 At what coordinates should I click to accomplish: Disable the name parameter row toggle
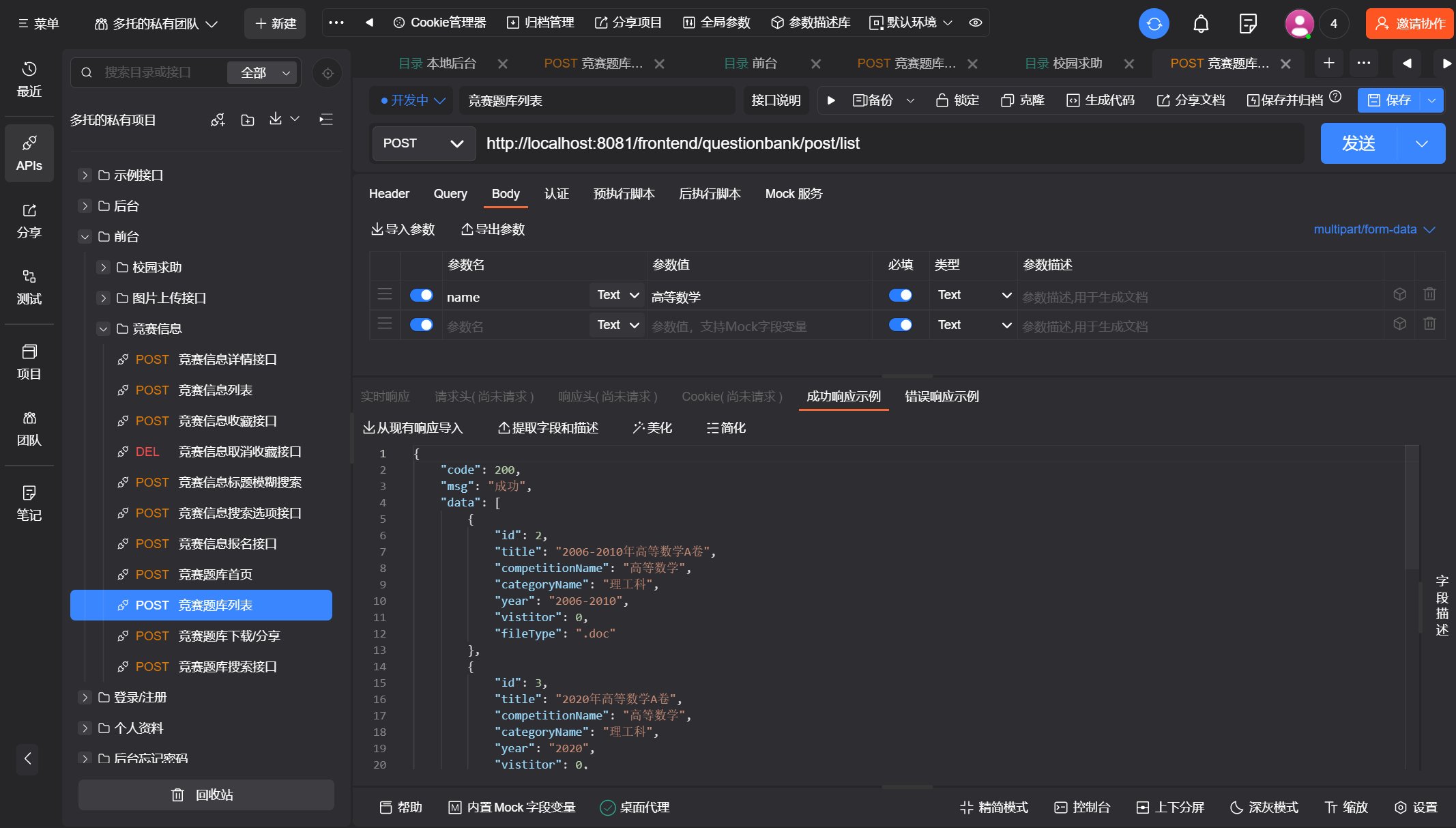[421, 295]
